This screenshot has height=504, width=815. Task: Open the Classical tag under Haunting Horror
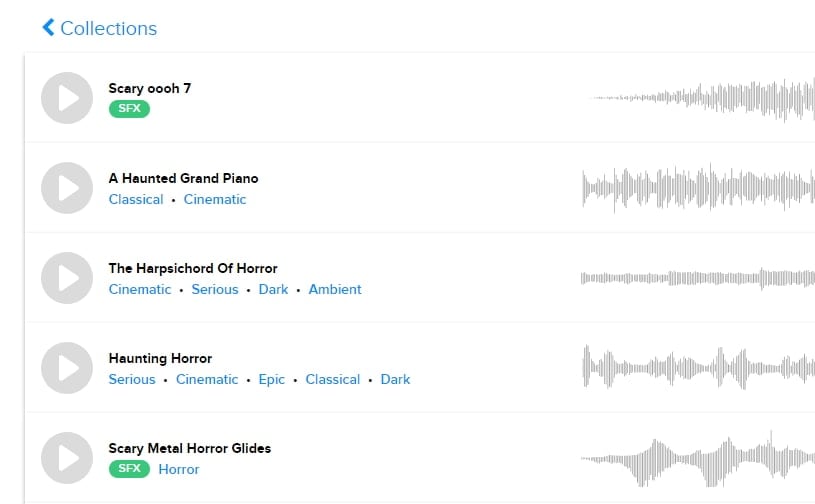click(333, 379)
